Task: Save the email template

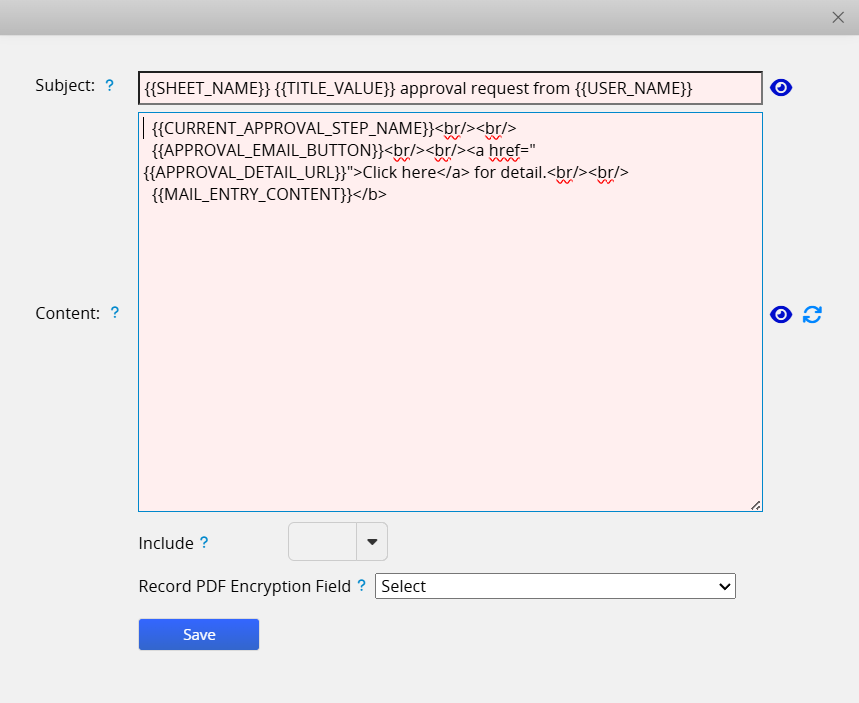Action: [198, 635]
